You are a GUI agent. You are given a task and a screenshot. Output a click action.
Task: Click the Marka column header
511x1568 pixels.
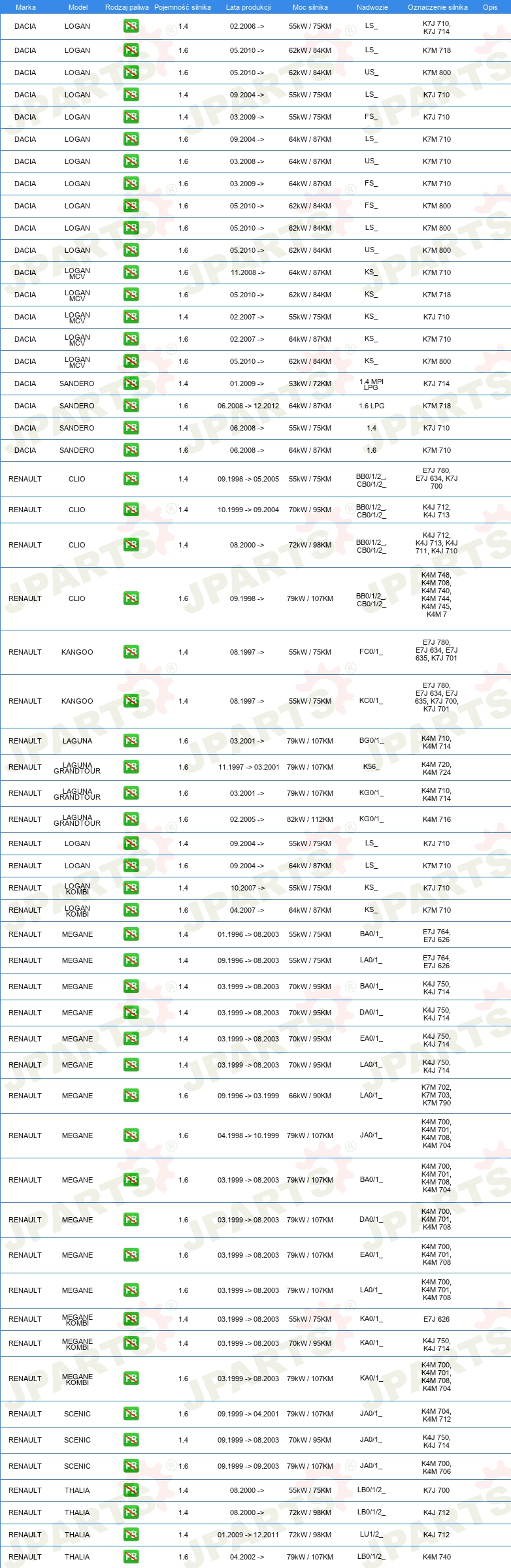[25, 7]
